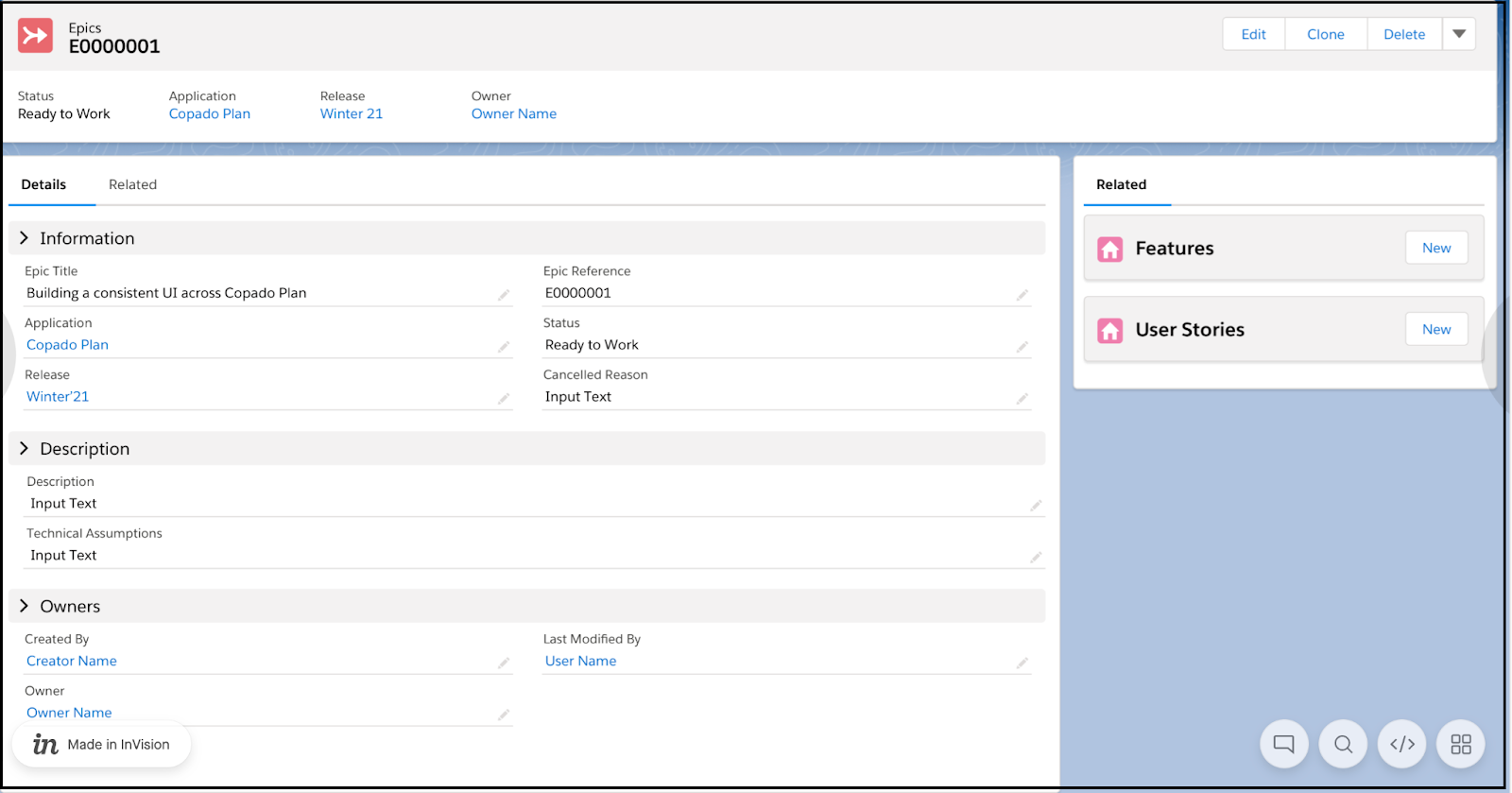1512x793 pixels.
Task: Click Technical Assumptions Input Text field
Action: 63,556
